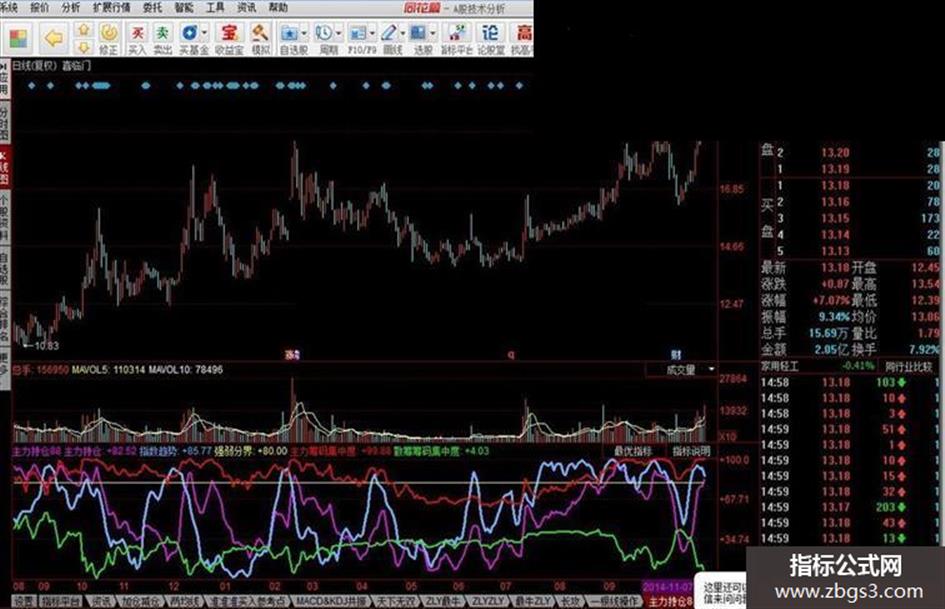Click MAVOL5: 110314 volume label
The height and width of the screenshot is (609, 945).
click(108, 369)
